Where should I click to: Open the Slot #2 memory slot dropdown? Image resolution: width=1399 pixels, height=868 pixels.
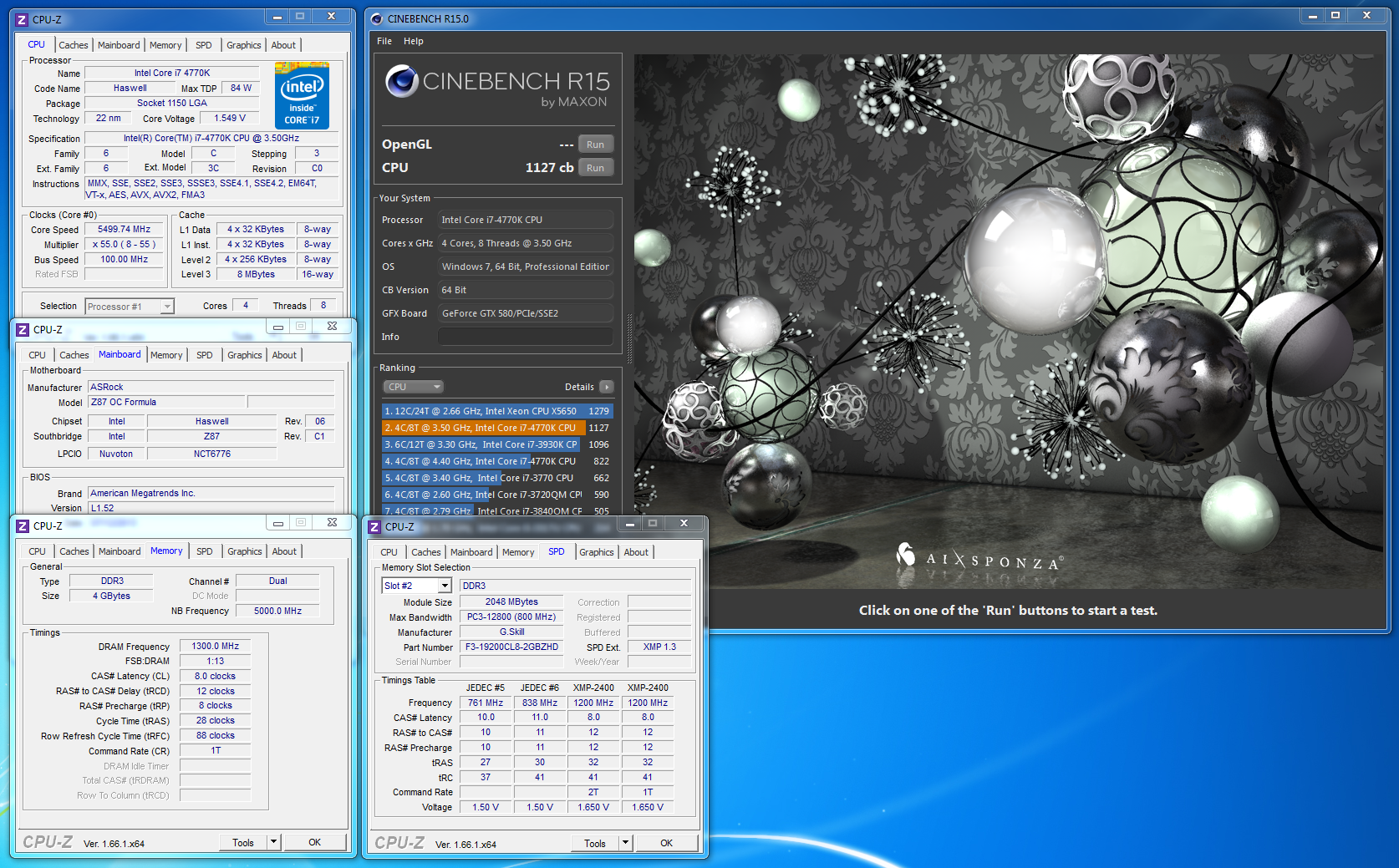coord(416,586)
